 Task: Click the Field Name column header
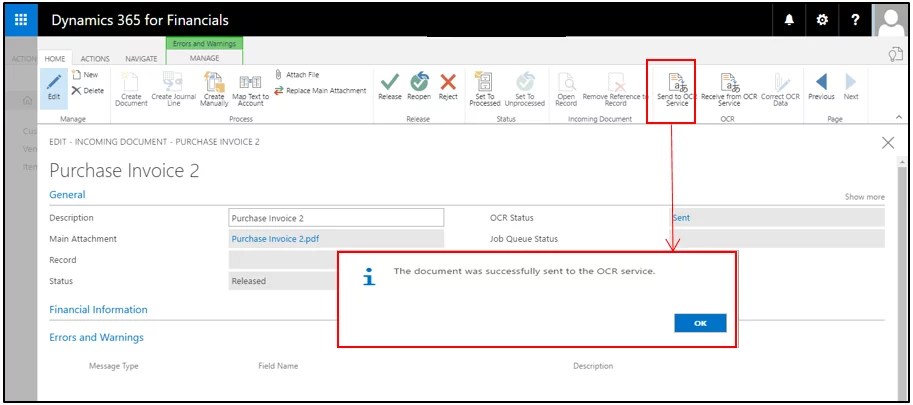pos(278,366)
